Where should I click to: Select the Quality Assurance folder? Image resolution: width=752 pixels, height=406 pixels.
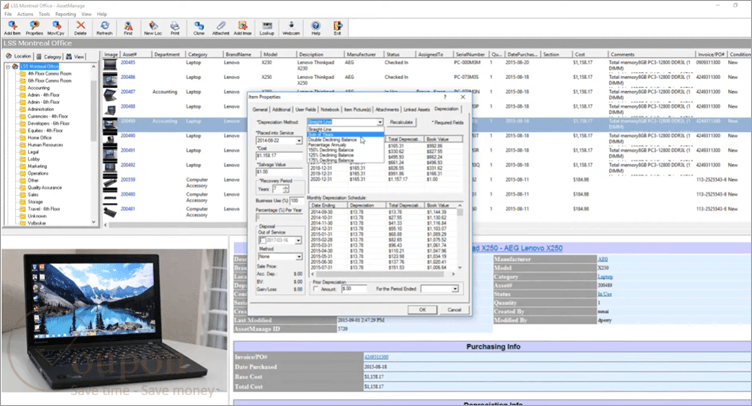(45, 187)
